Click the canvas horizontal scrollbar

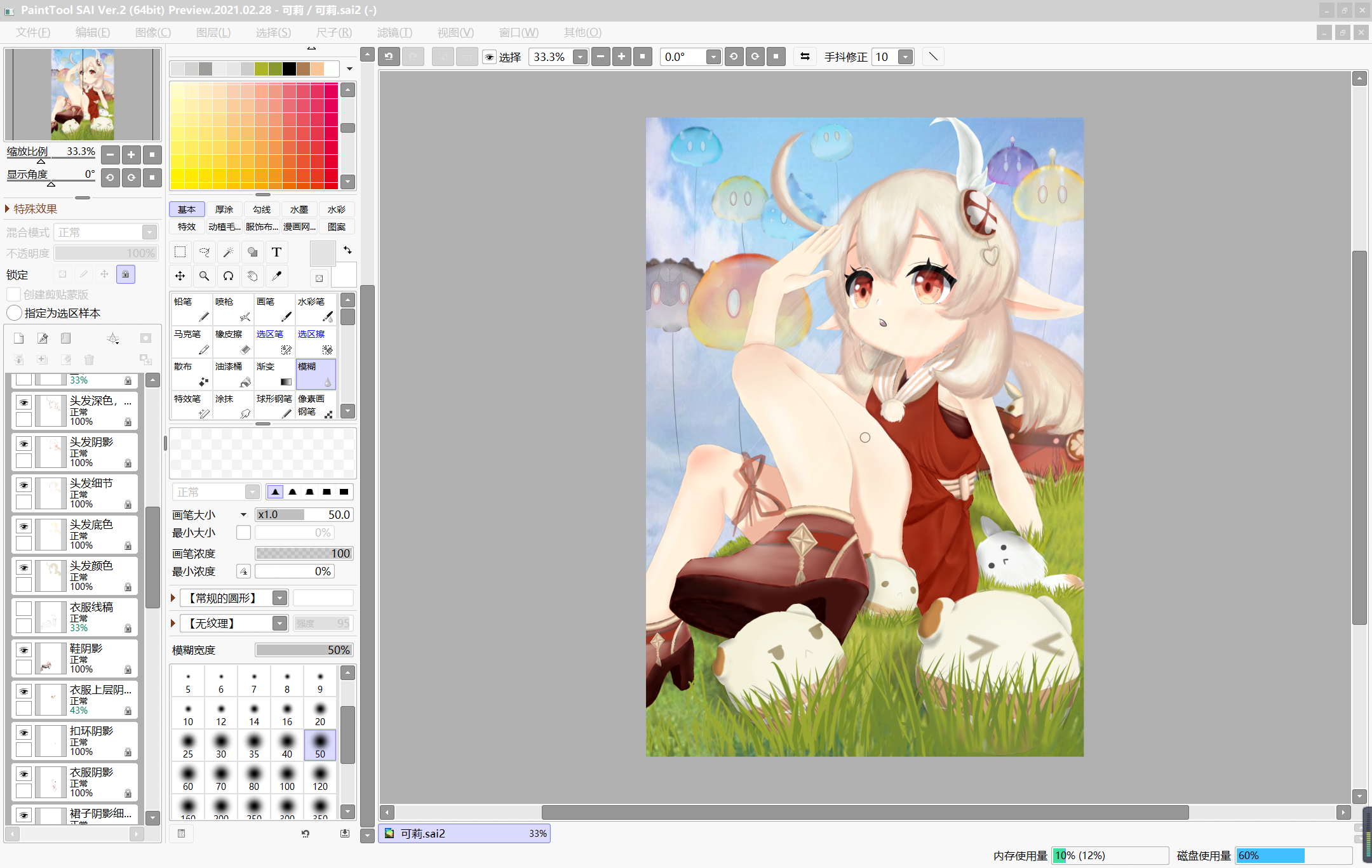(x=864, y=812)
